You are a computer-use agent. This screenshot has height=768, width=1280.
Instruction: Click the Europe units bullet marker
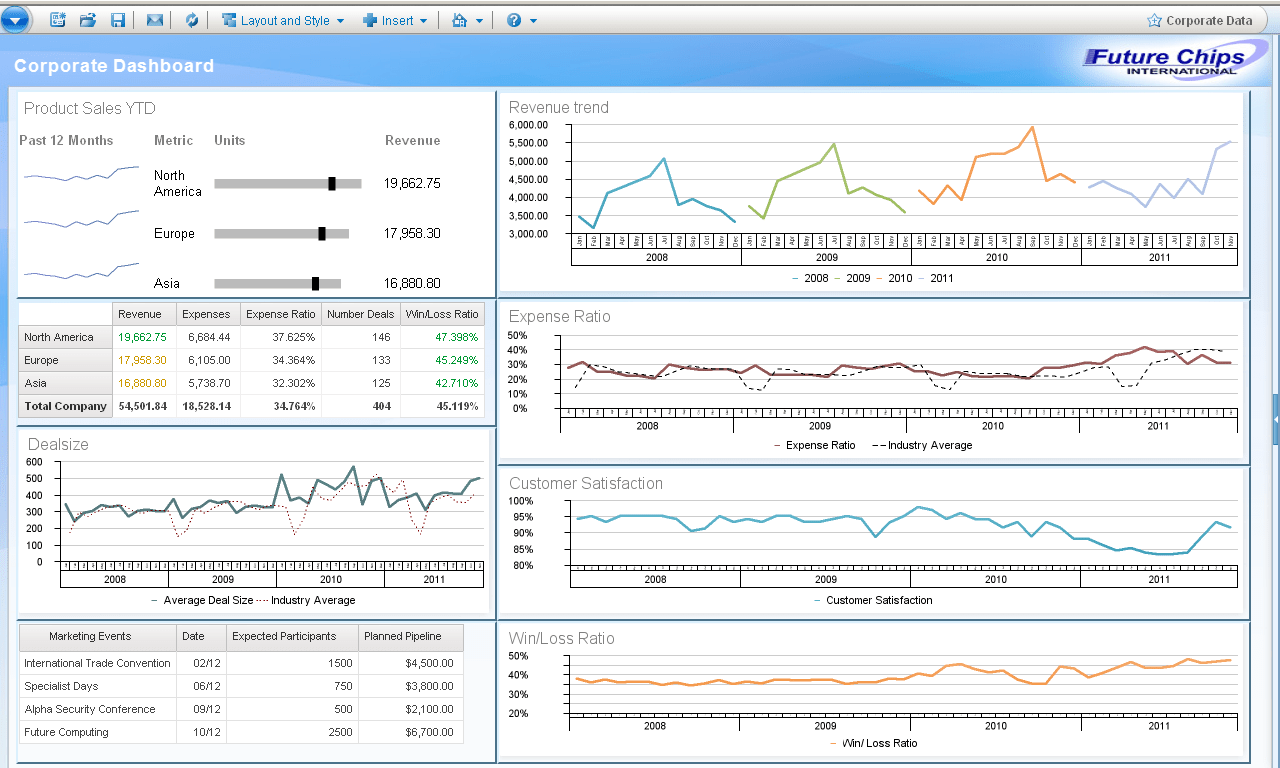pos(322,233)
